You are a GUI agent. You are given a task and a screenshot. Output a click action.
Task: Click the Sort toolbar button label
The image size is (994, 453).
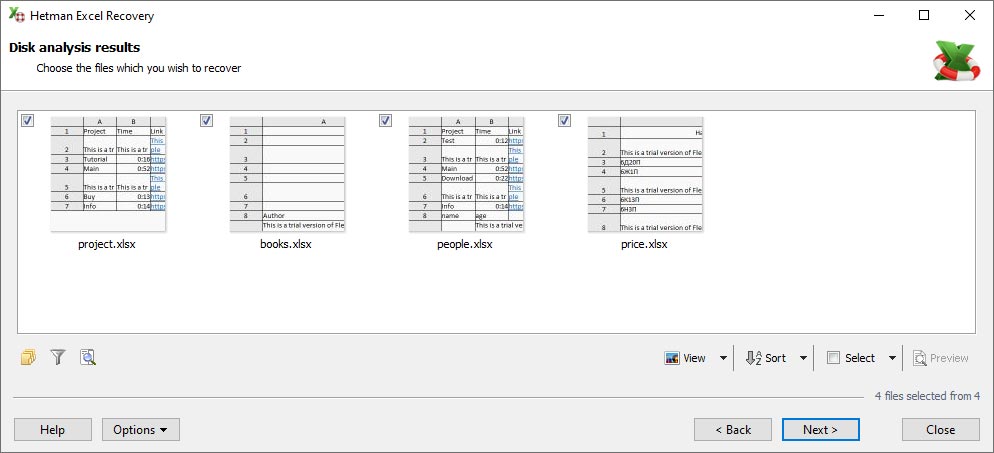point(775,358)
